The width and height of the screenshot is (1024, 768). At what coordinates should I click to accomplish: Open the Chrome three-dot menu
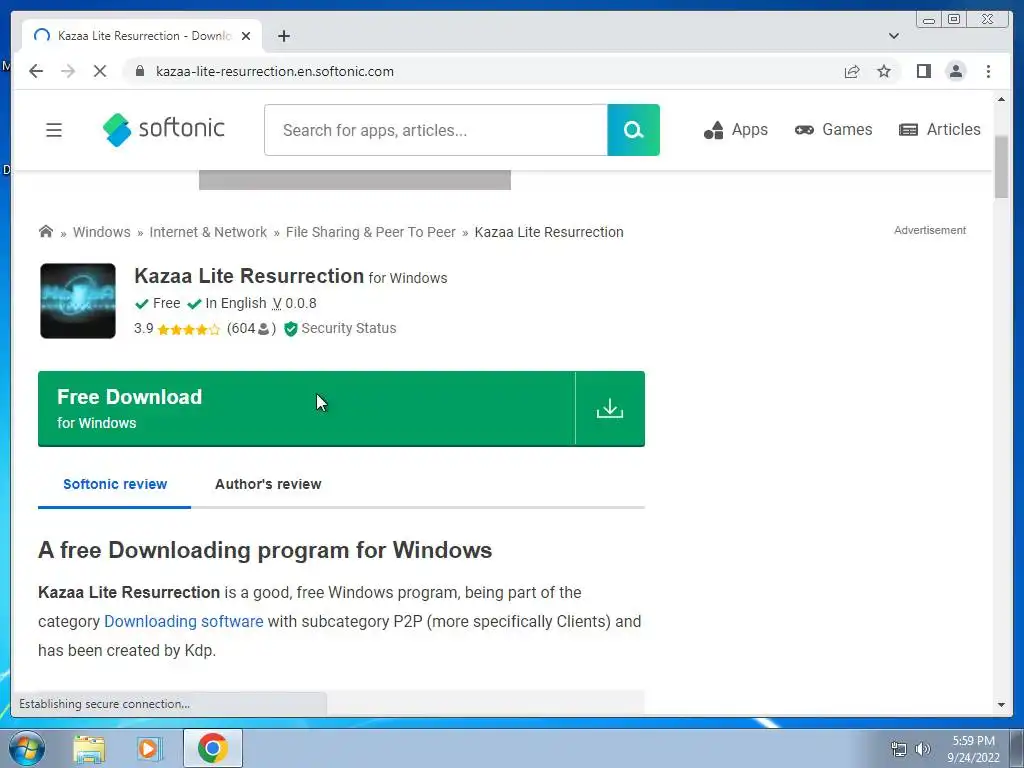point(988,71)
